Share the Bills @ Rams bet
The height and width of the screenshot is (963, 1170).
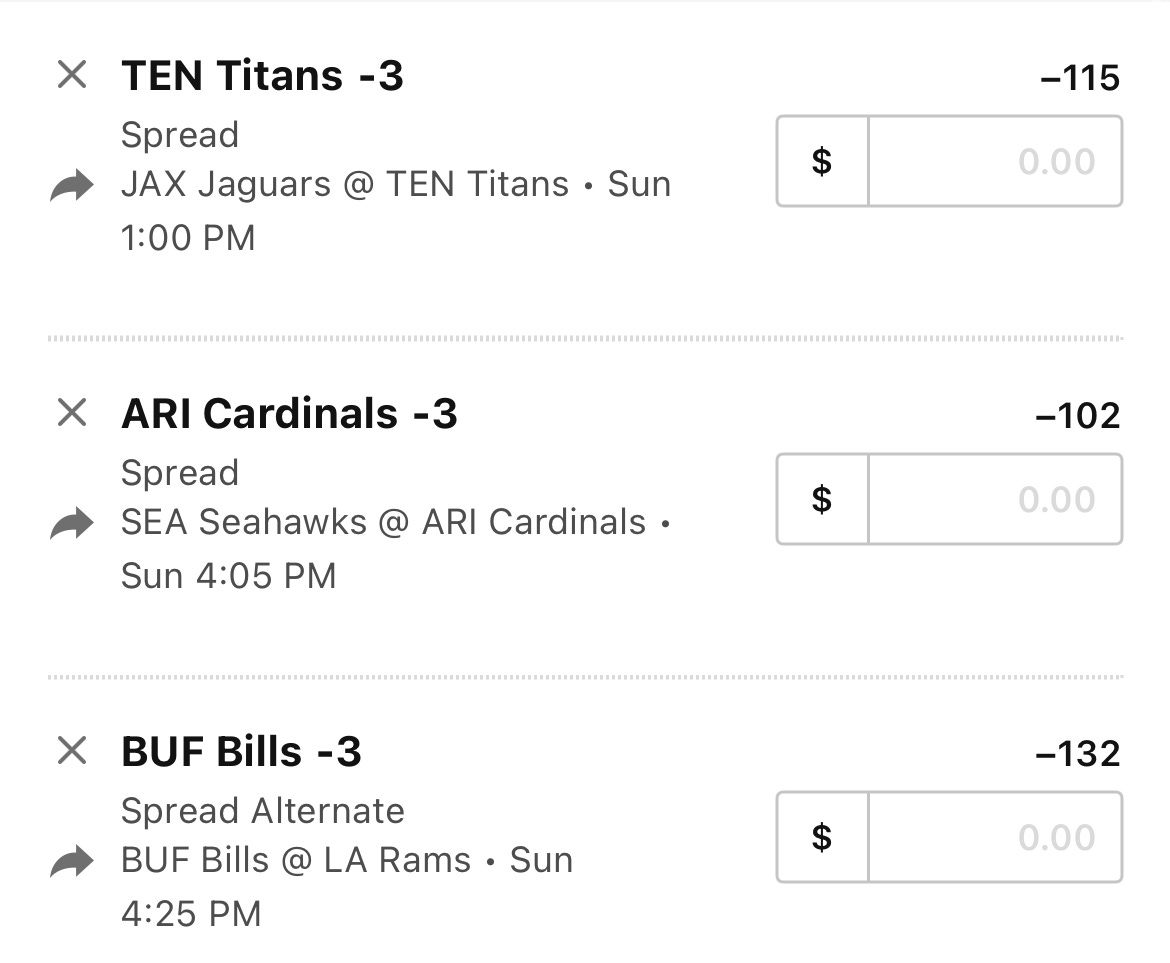(x=72, y=861)
